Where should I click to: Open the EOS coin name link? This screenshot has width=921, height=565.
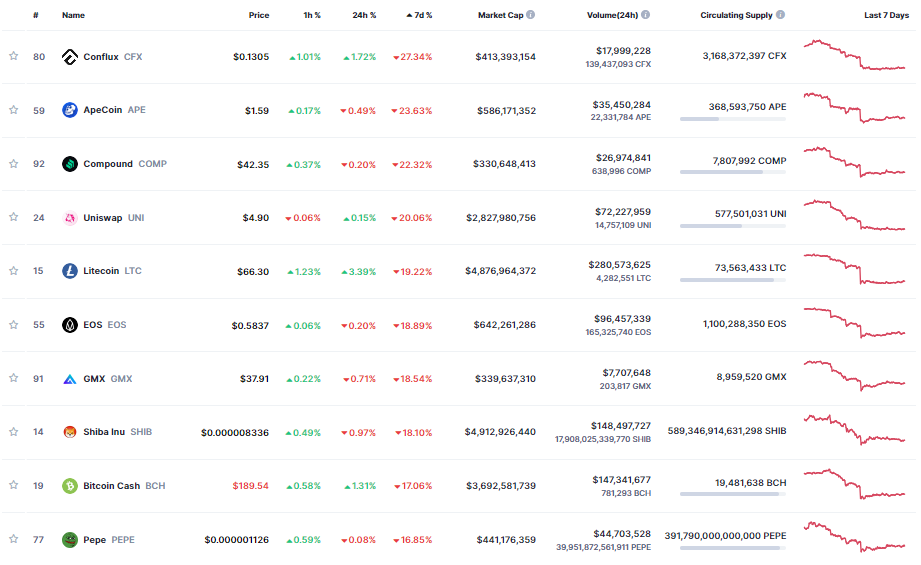click(x=93, y=325)
